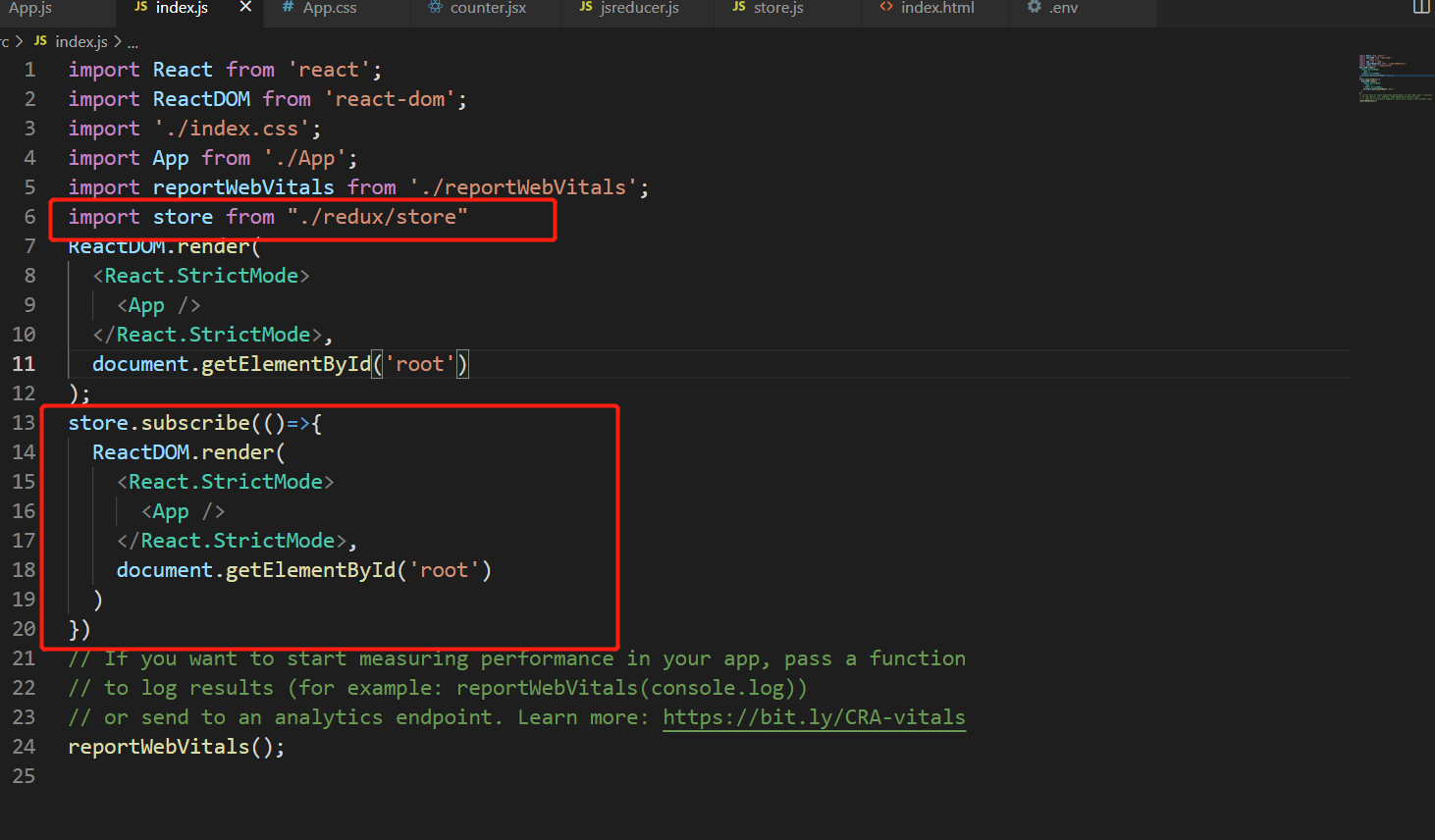Expand the '...' breadcrumb symbol menu
This screenshot has width=1435, height=840.
point(133,42)
